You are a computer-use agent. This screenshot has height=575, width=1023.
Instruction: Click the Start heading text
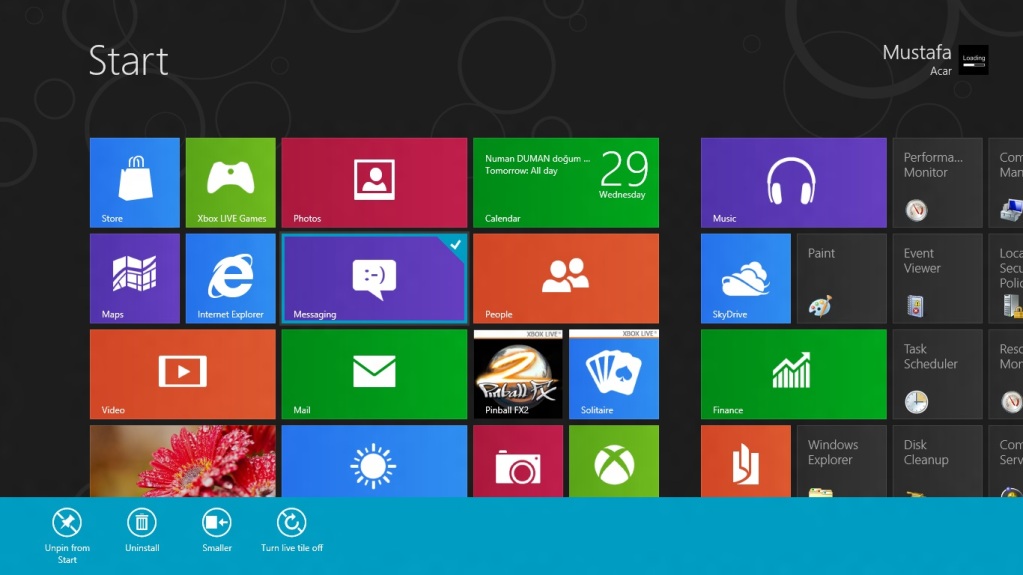point(129,61)
